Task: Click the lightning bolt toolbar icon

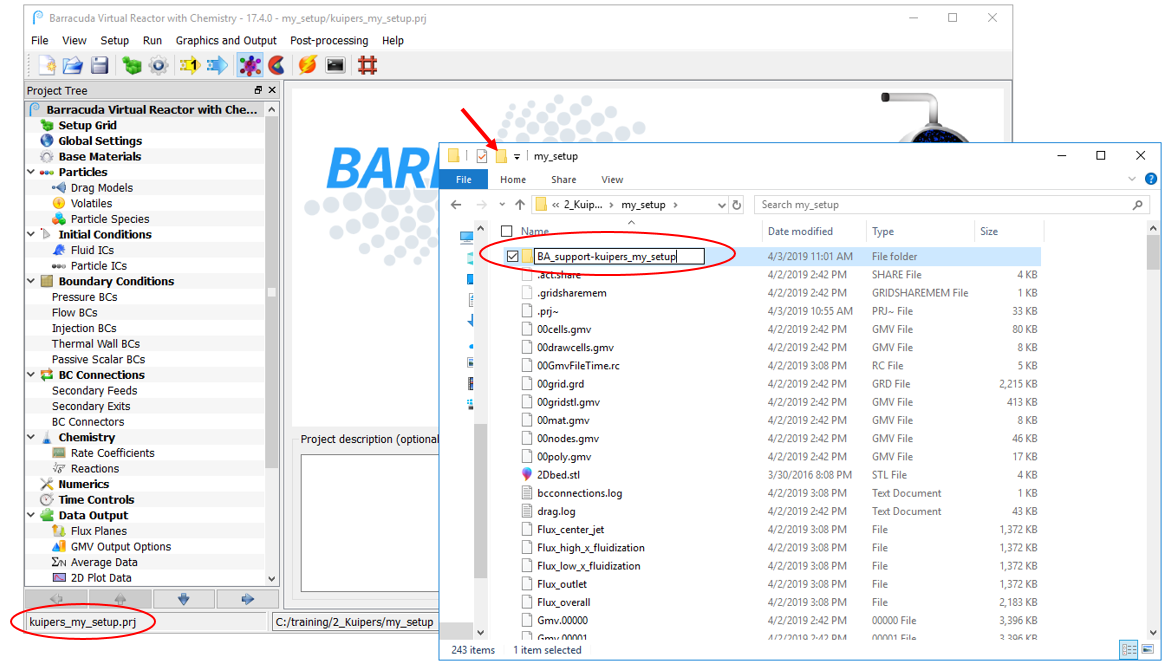Action: [307, 66]
